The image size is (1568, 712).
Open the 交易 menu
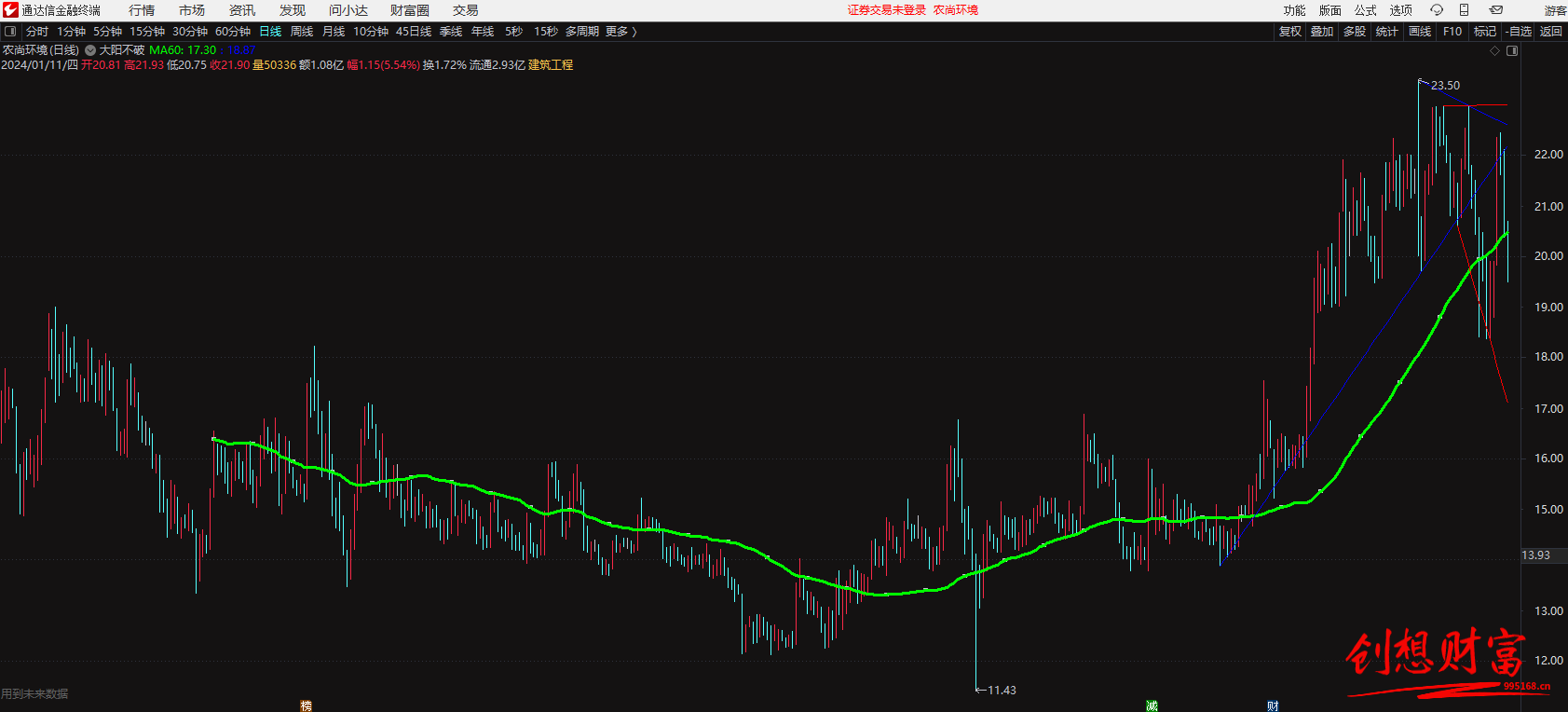point(466,10)
